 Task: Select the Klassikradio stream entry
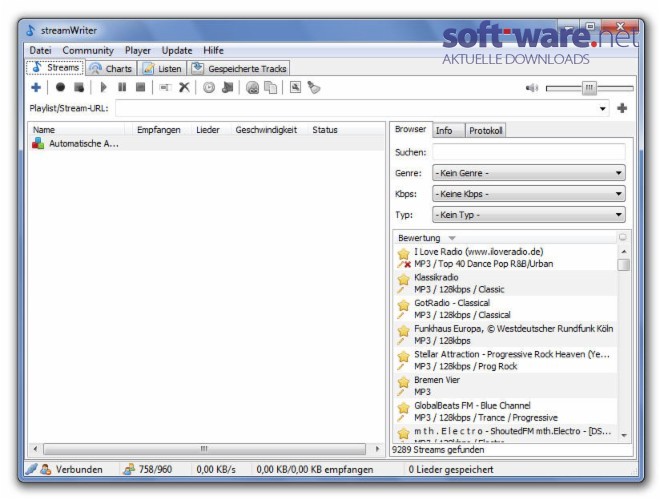coord(506,283)
